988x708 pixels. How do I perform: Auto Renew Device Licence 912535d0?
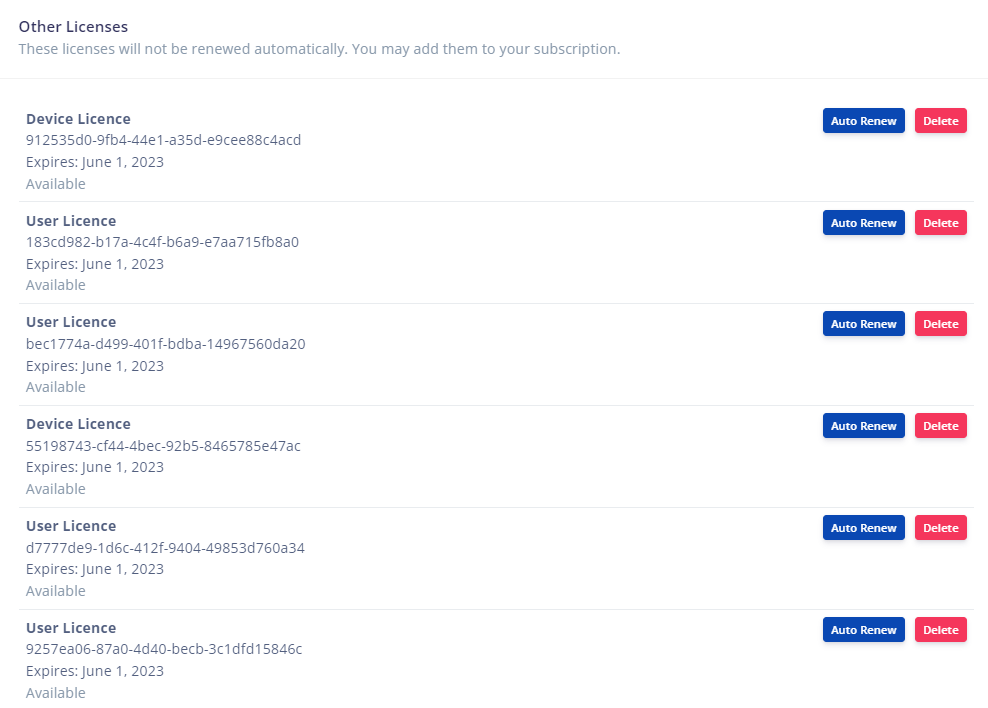tap(863, 121)
